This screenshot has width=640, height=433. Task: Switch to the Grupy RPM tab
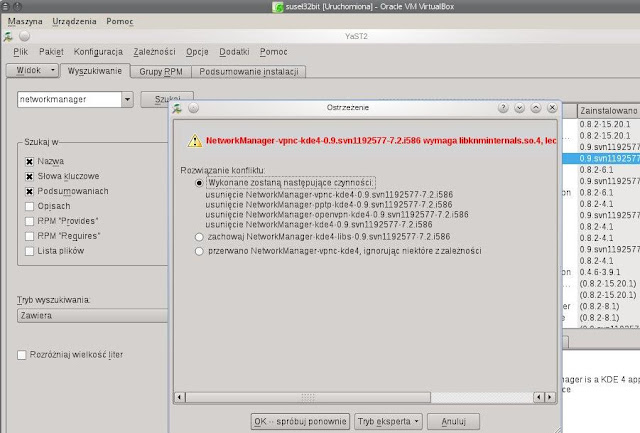(x=161, y=71)
